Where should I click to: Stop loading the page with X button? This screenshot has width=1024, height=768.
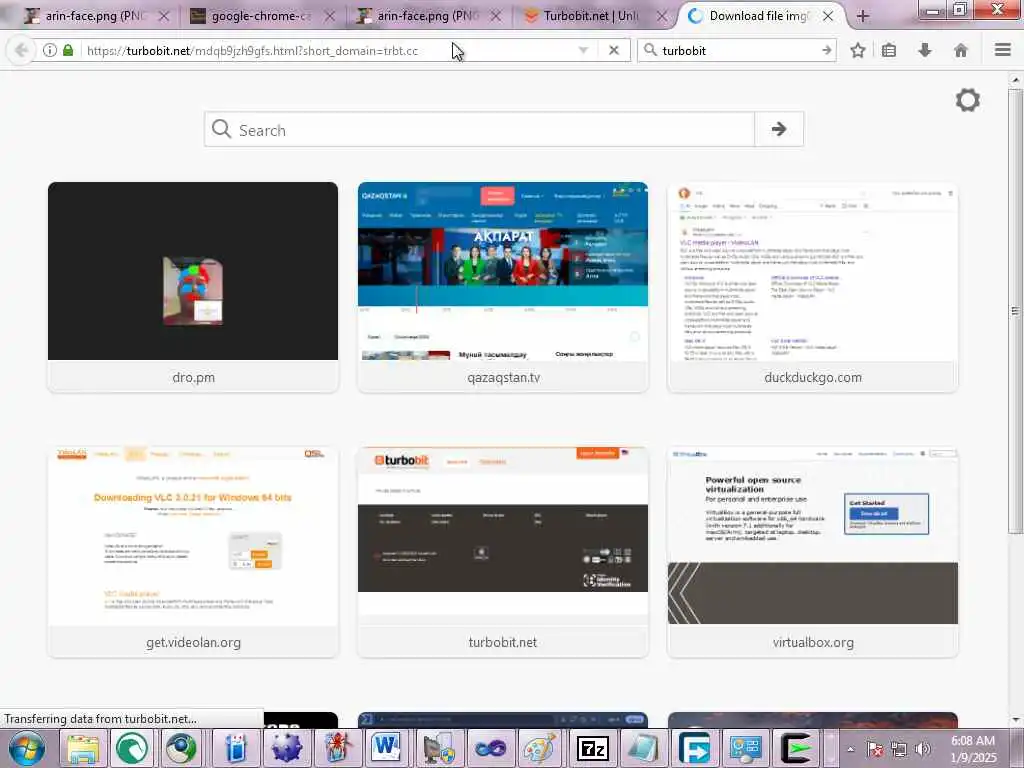[613, 50]
